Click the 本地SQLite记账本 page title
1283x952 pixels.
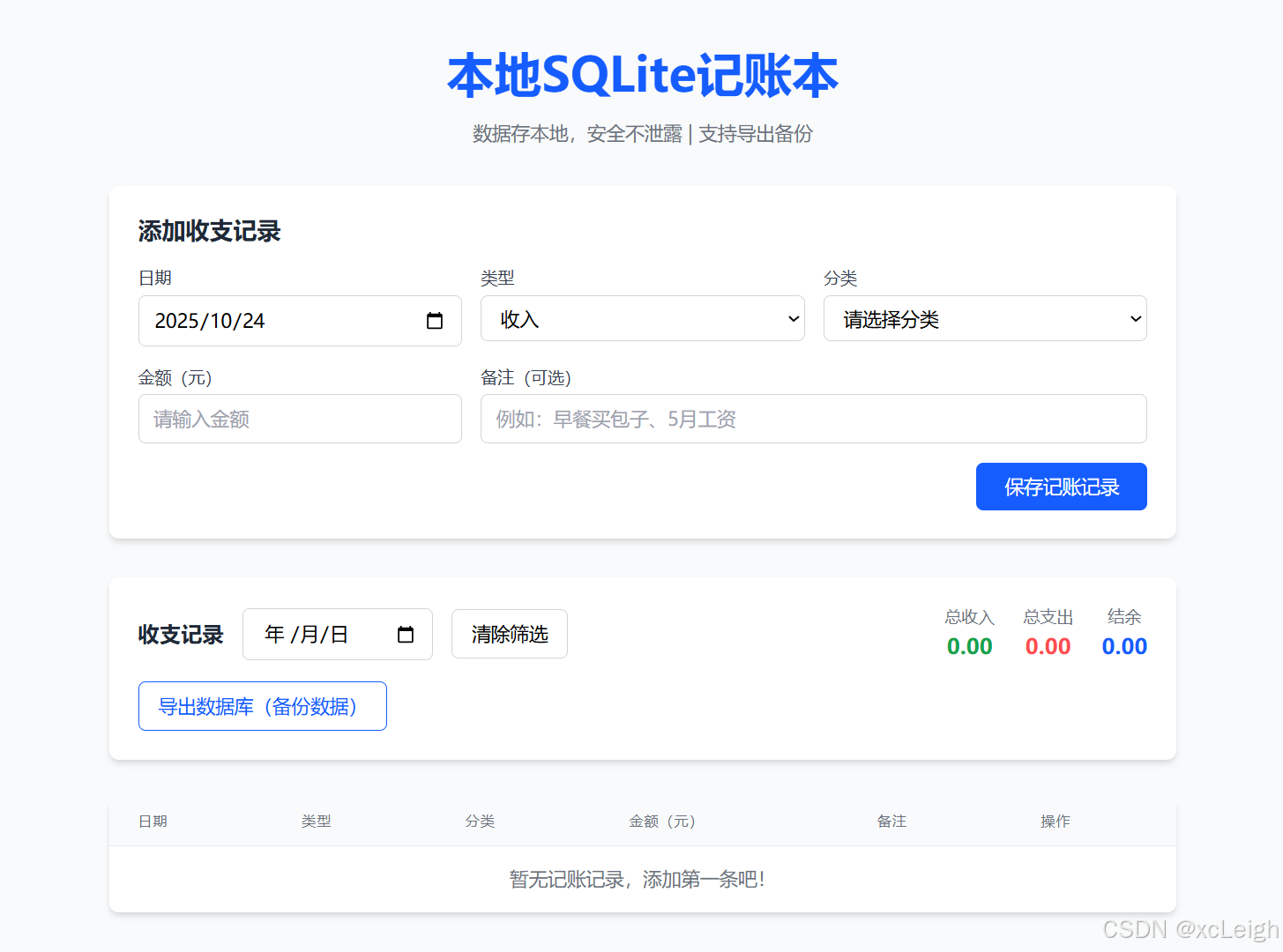(x=642, y=76)
